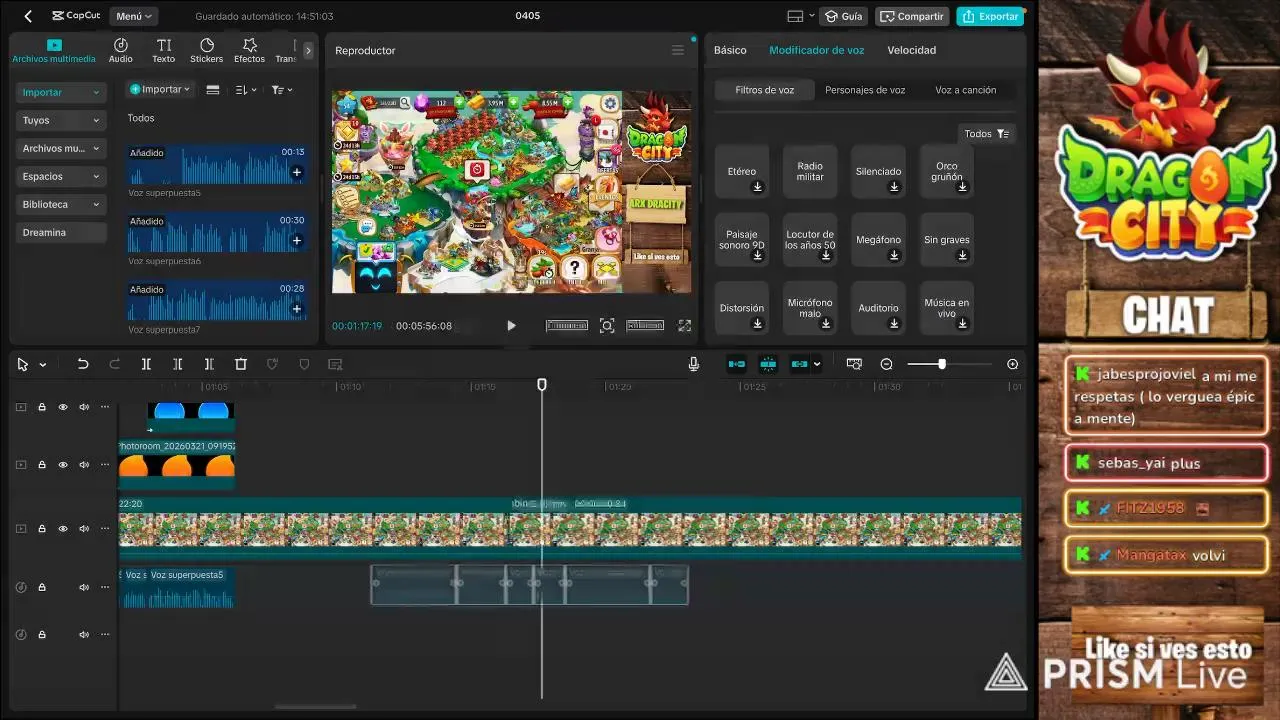This screenshot has width=1280, height=720.
Task: Open the timeline preview settings icon left of zoom
Action: pyautogui.click(x=854, y=364)
